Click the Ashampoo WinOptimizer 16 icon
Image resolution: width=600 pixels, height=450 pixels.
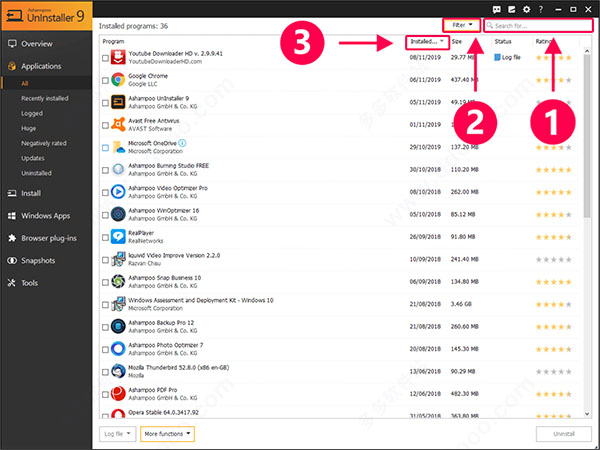pos(118,214)
